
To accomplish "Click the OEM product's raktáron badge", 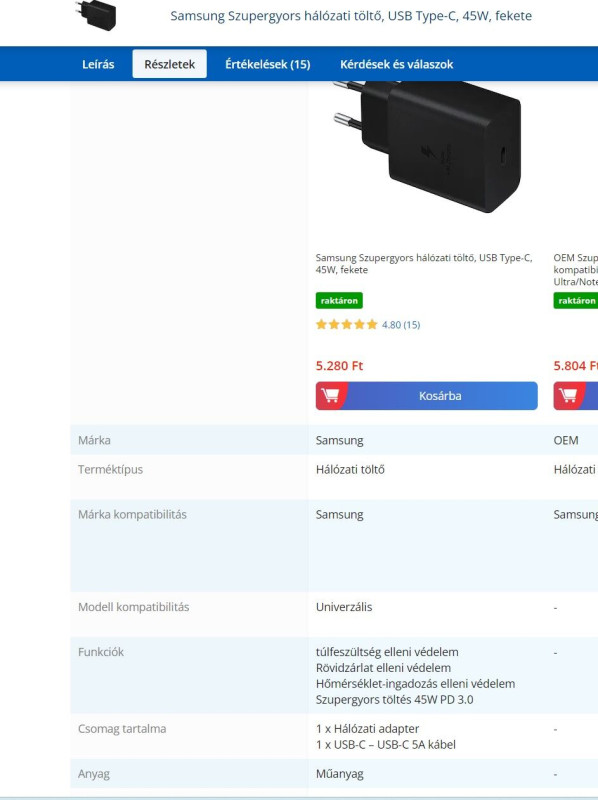I will click(x=576, y=301).
